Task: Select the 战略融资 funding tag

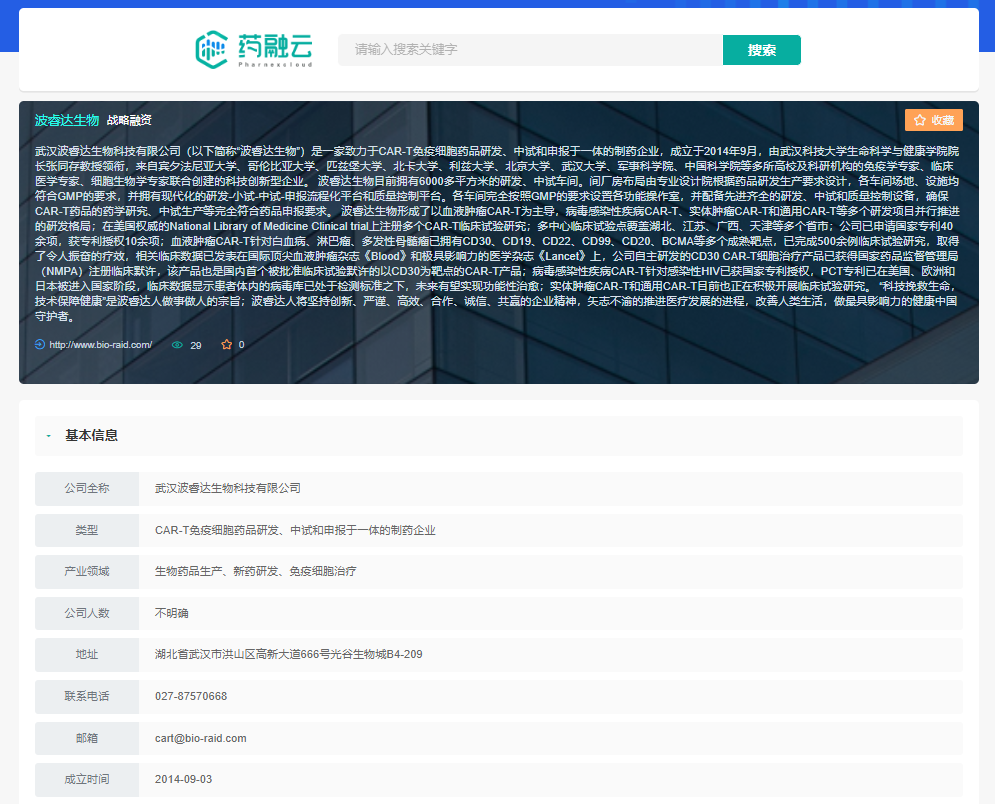Action: 129,120
